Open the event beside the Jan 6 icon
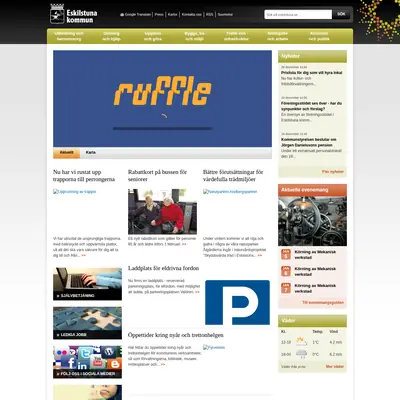 (315, 271)
